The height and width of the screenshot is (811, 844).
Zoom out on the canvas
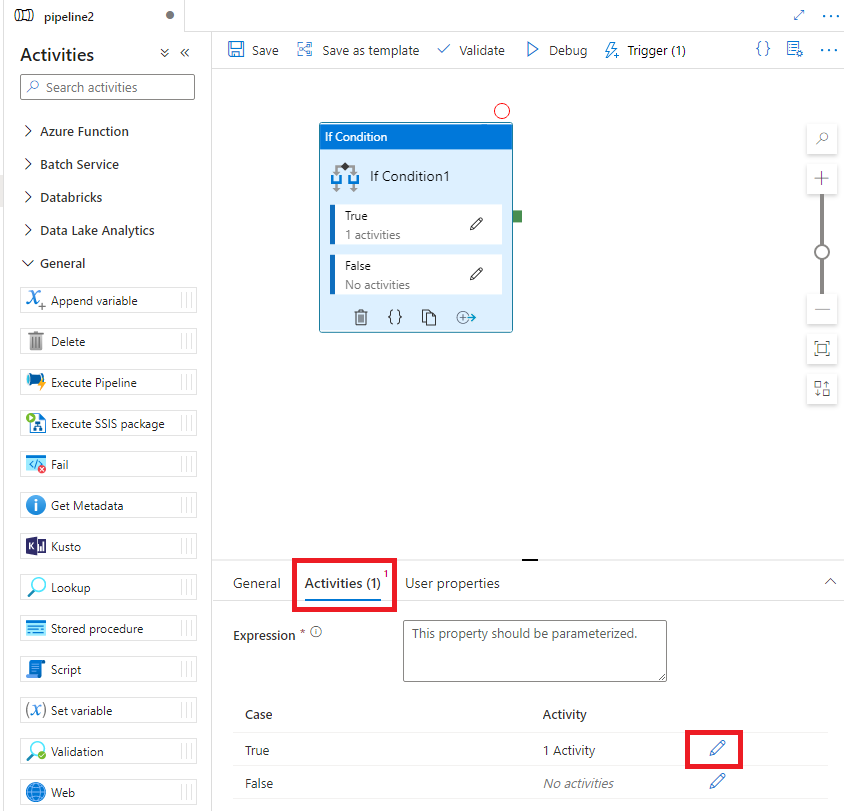coord(821,309)
